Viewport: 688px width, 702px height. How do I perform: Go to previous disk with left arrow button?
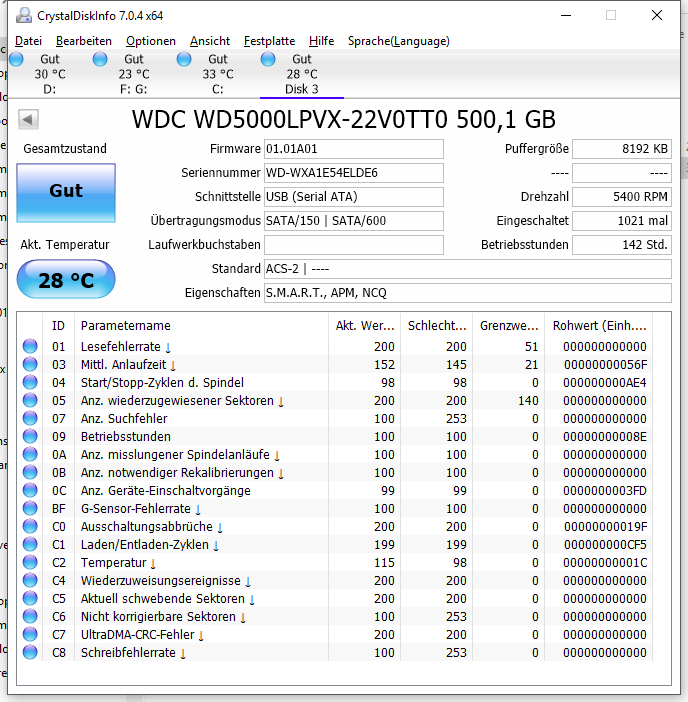click(28, 120)
